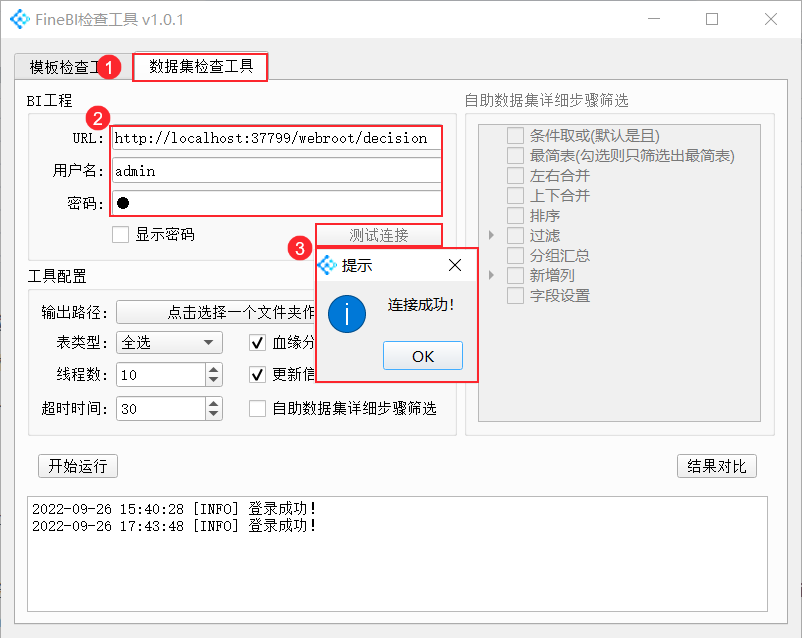
Task: Click the FineBI logo icon in title bar
Action: pyautogui.click(x=20, y=19)
